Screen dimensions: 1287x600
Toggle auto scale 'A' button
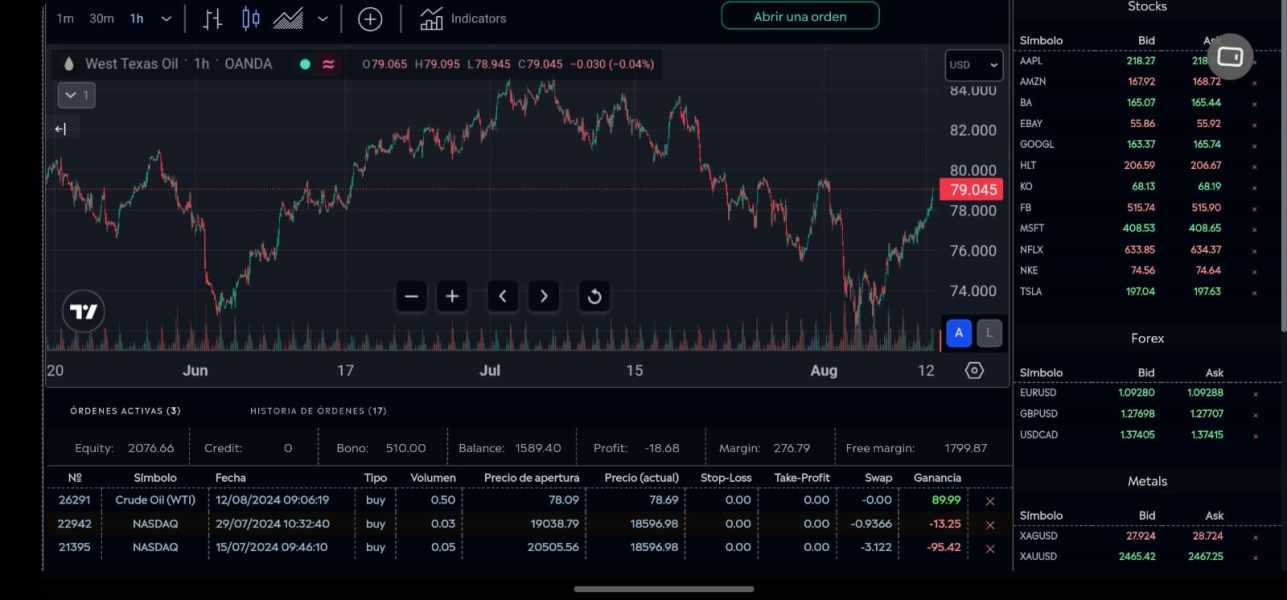pos(958,333)
